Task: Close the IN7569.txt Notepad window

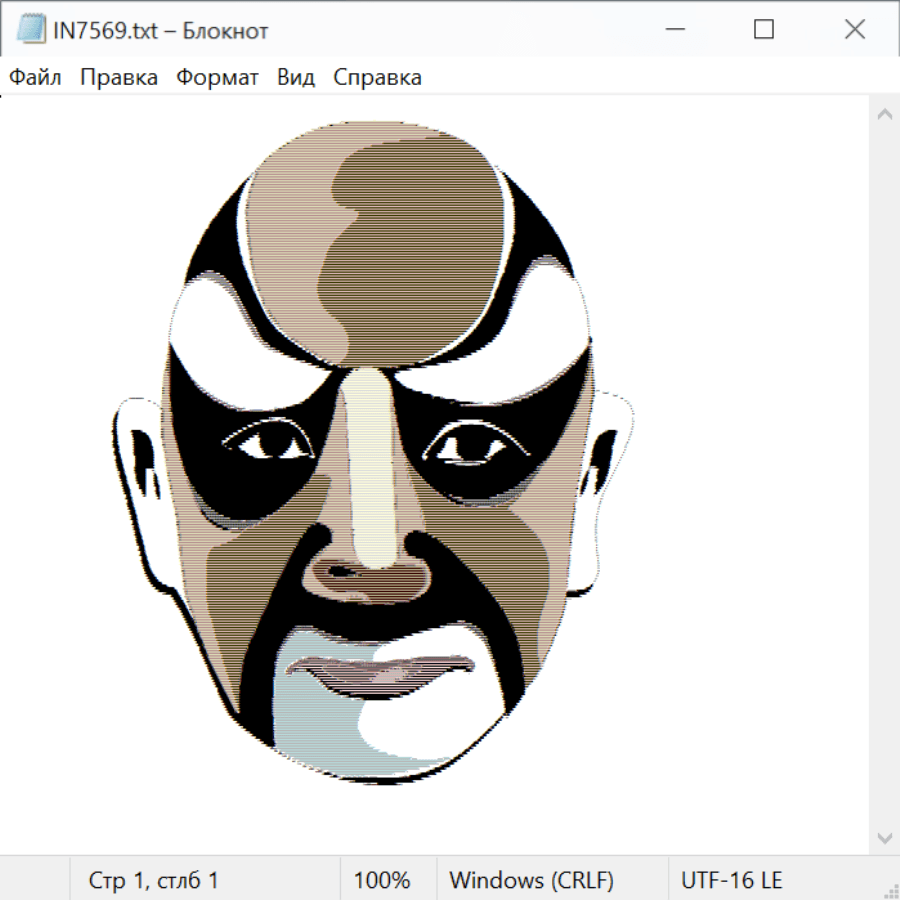Action: tap(854, 30)
